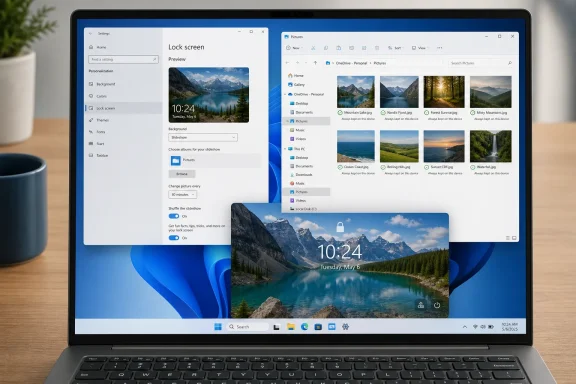Screen dimensions: 576x384
Task: Click the taskbar clock and date
Action: click(x=510, y=327)
